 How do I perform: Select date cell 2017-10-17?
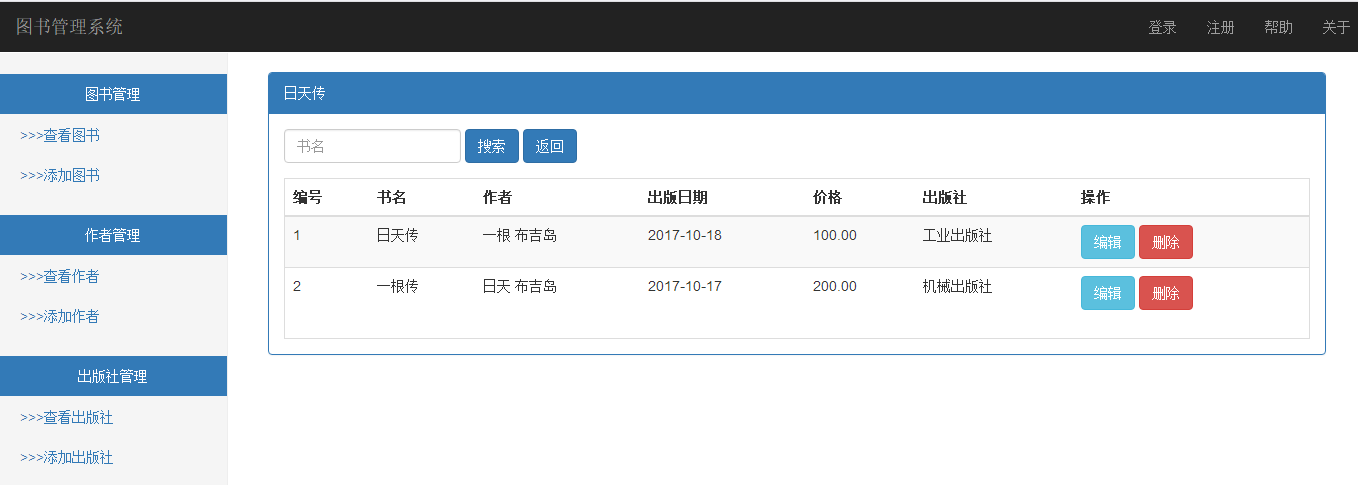[x=685, y=287]
